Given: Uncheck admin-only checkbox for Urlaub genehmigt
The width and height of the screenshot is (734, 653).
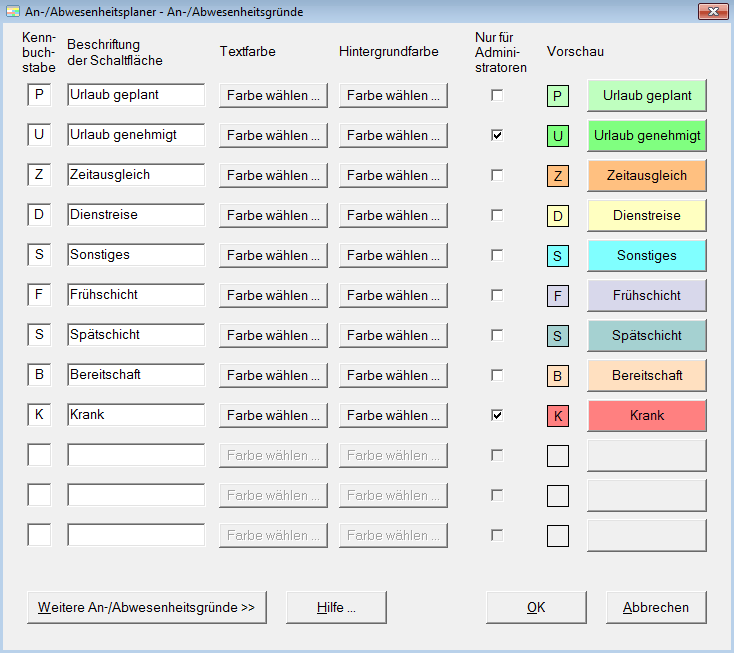Looking at the screenshot, I should click(497, 135).
